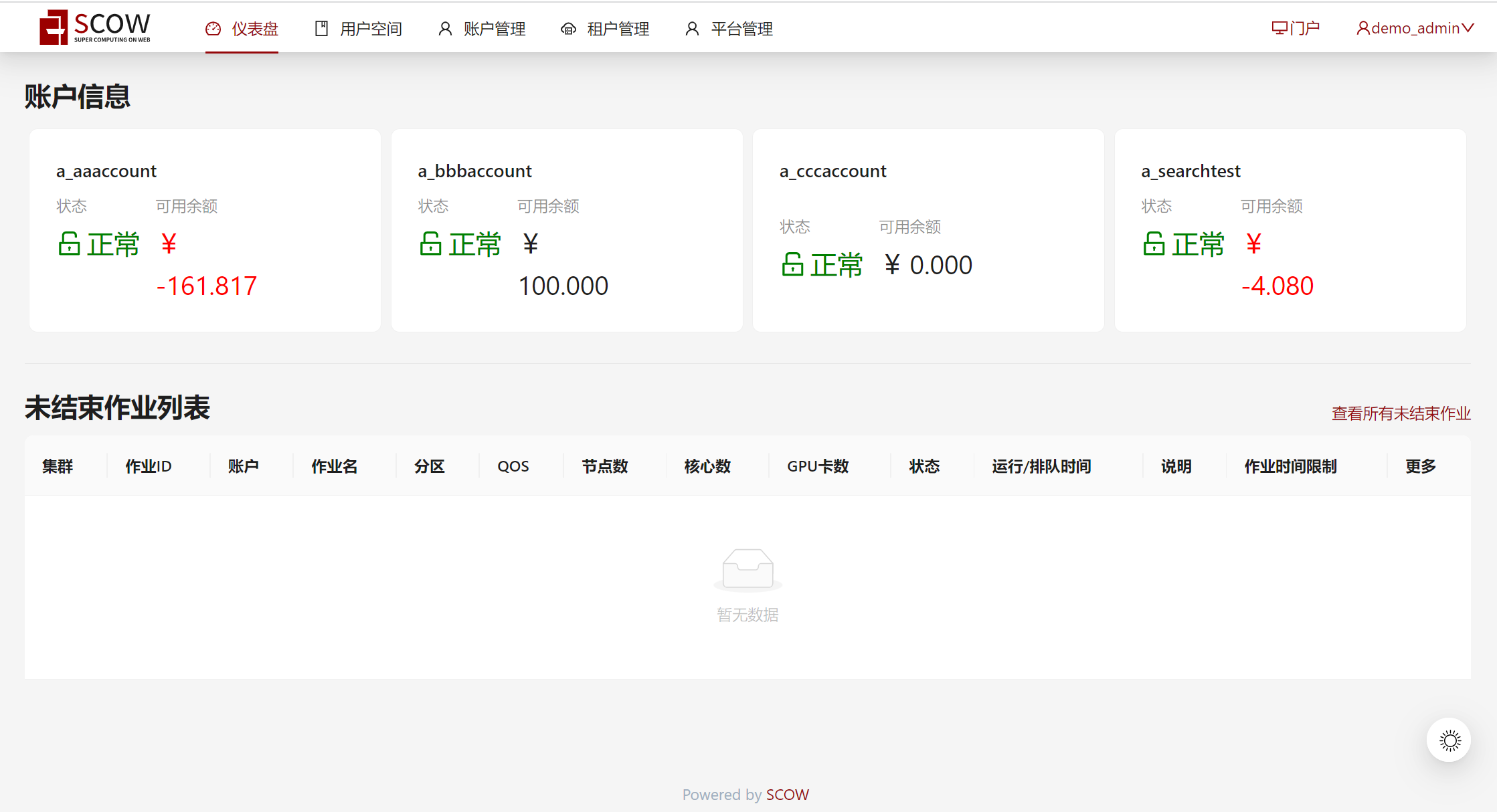1497x812 pixels.
Task: Click the dashboard gauge icon
Action: coord(213,29)
